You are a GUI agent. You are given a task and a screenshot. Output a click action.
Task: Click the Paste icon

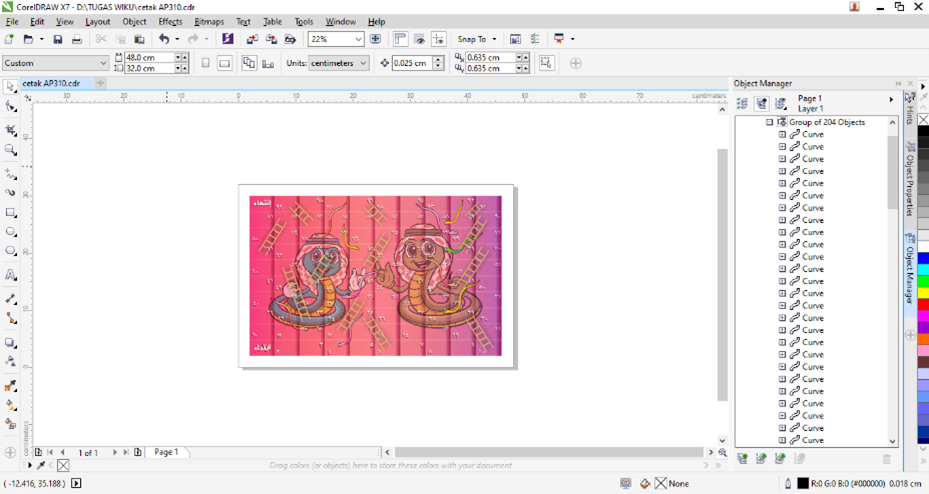coord(139,39)
